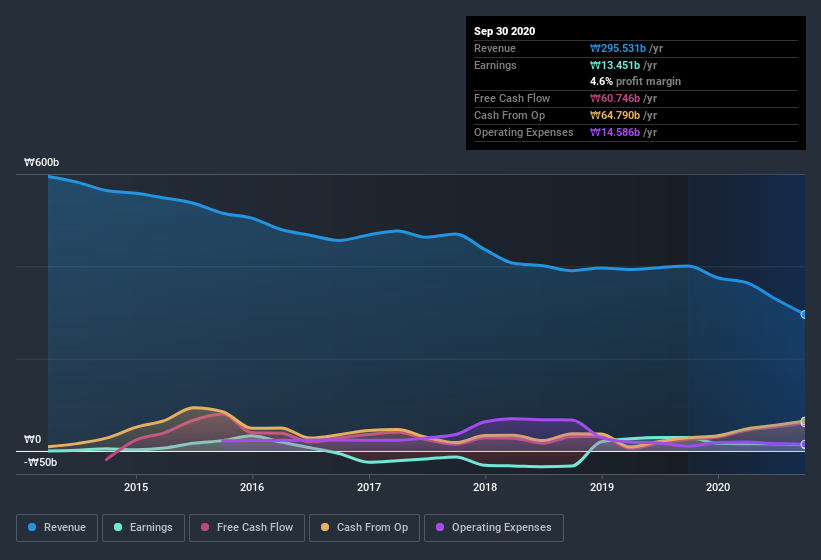Click the 2015 x-axis label
The image size is (821, 560).
pyautogui.click(x=136, y=487)
